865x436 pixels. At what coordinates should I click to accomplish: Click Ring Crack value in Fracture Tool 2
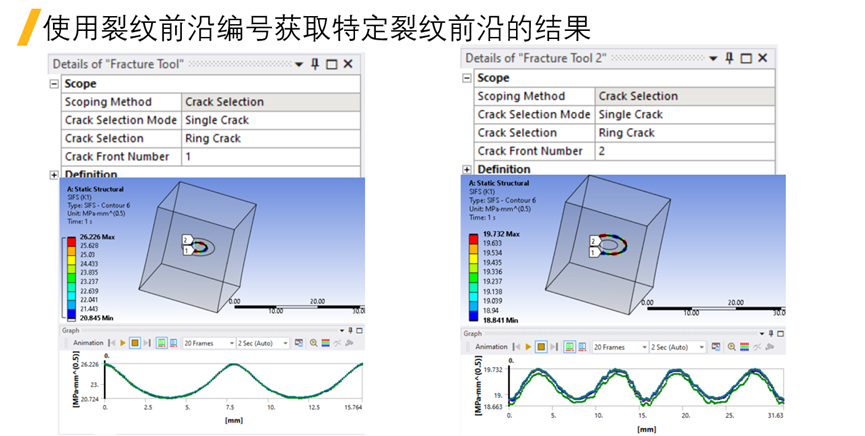pyautogui.click(x=685, y=133)
